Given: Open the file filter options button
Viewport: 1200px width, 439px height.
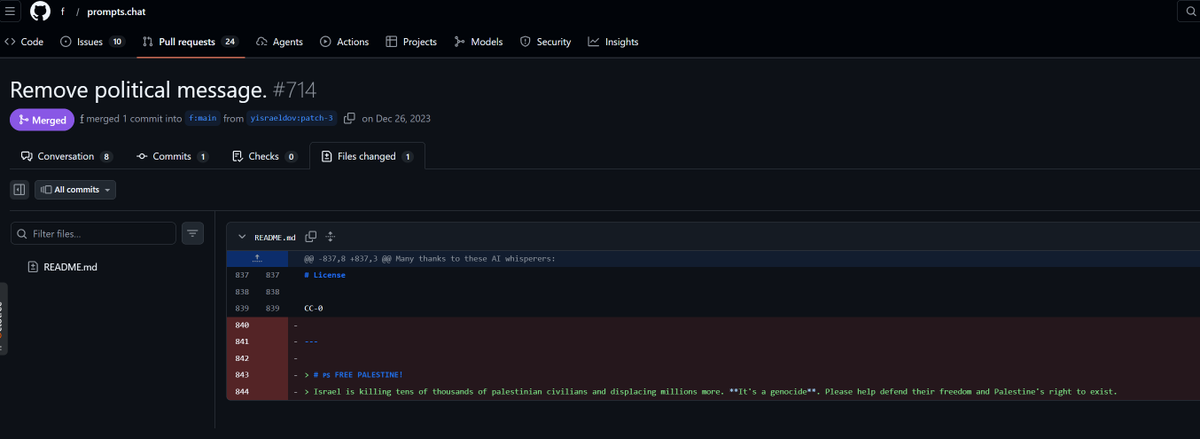Looking at the screenshot, I should [194, 233].
